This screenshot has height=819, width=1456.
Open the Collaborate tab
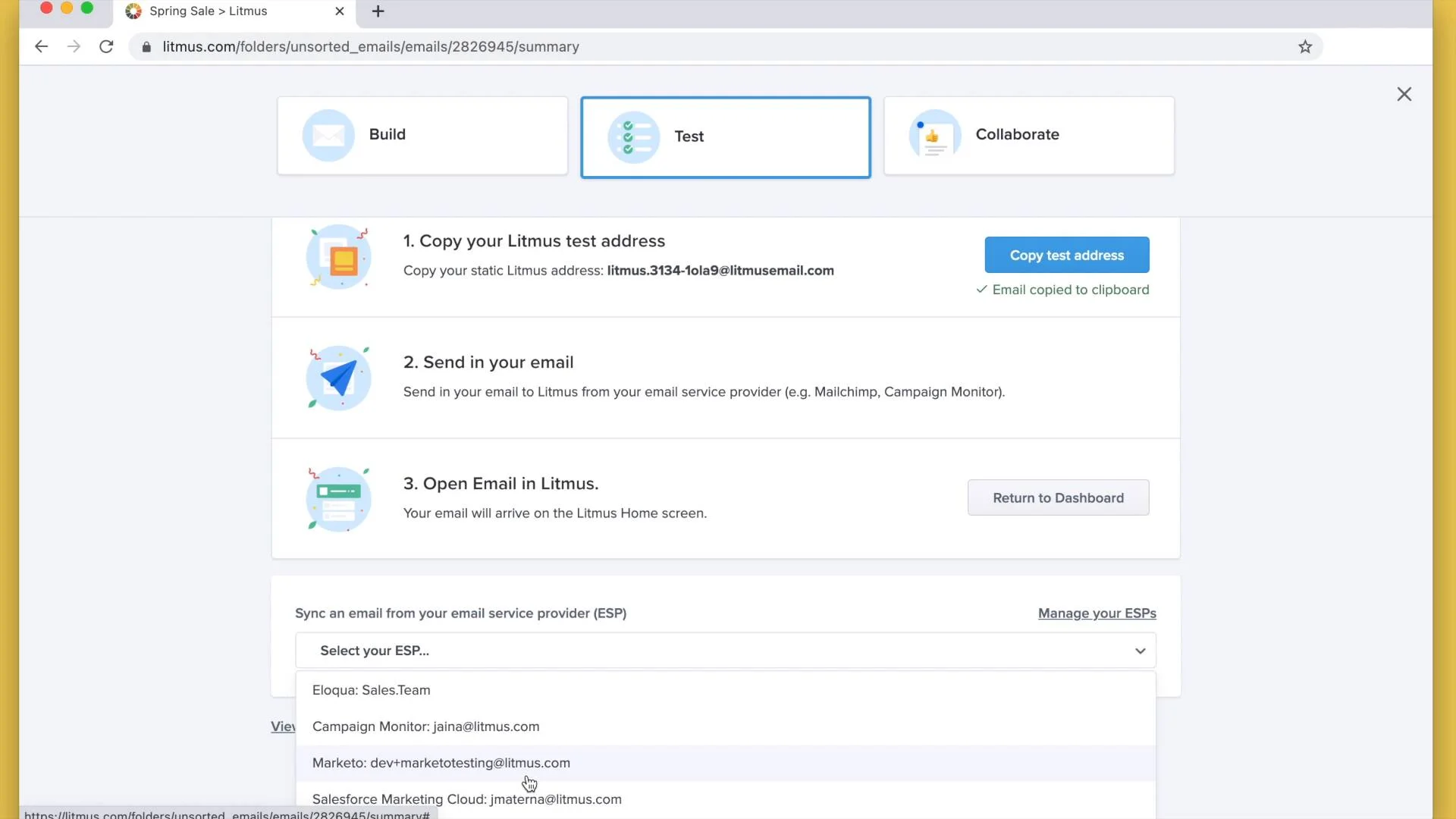[x=1029, y=136]
